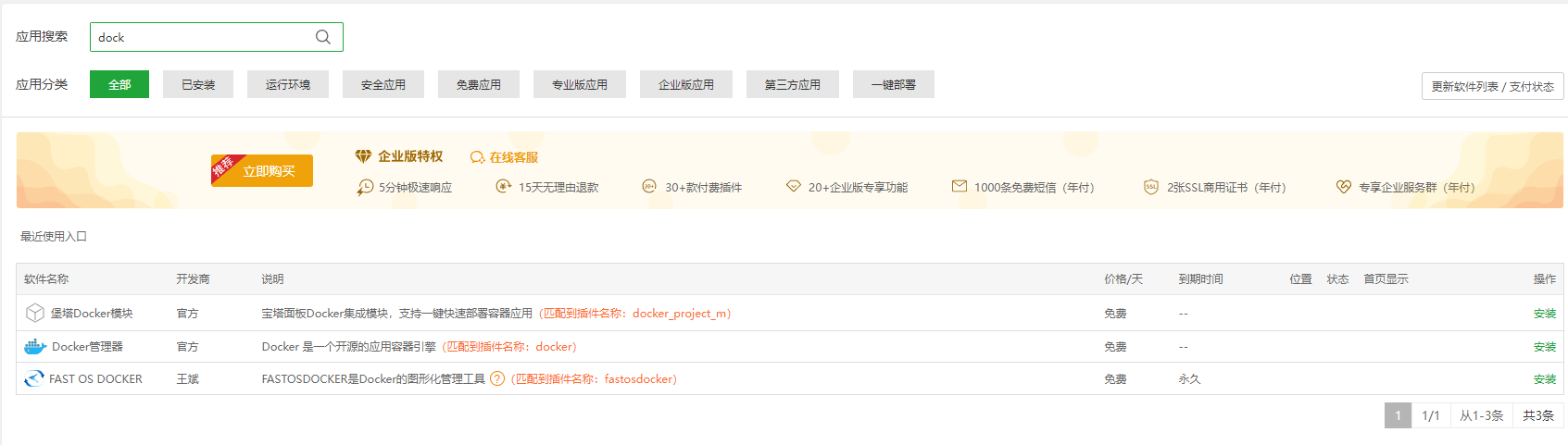Click the 30+款付费插件 icon
This screenshot has height=445, width=1568.
pos(649,186)
